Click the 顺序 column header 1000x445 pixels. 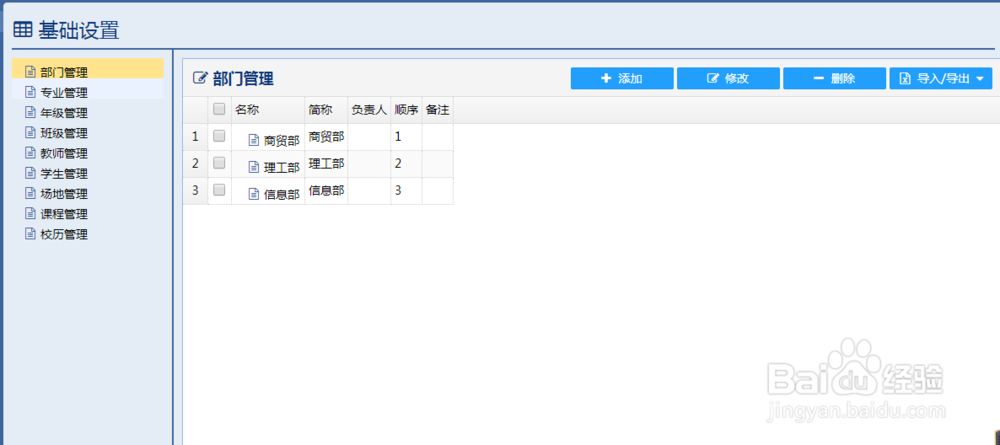click(x=406, y=110)
